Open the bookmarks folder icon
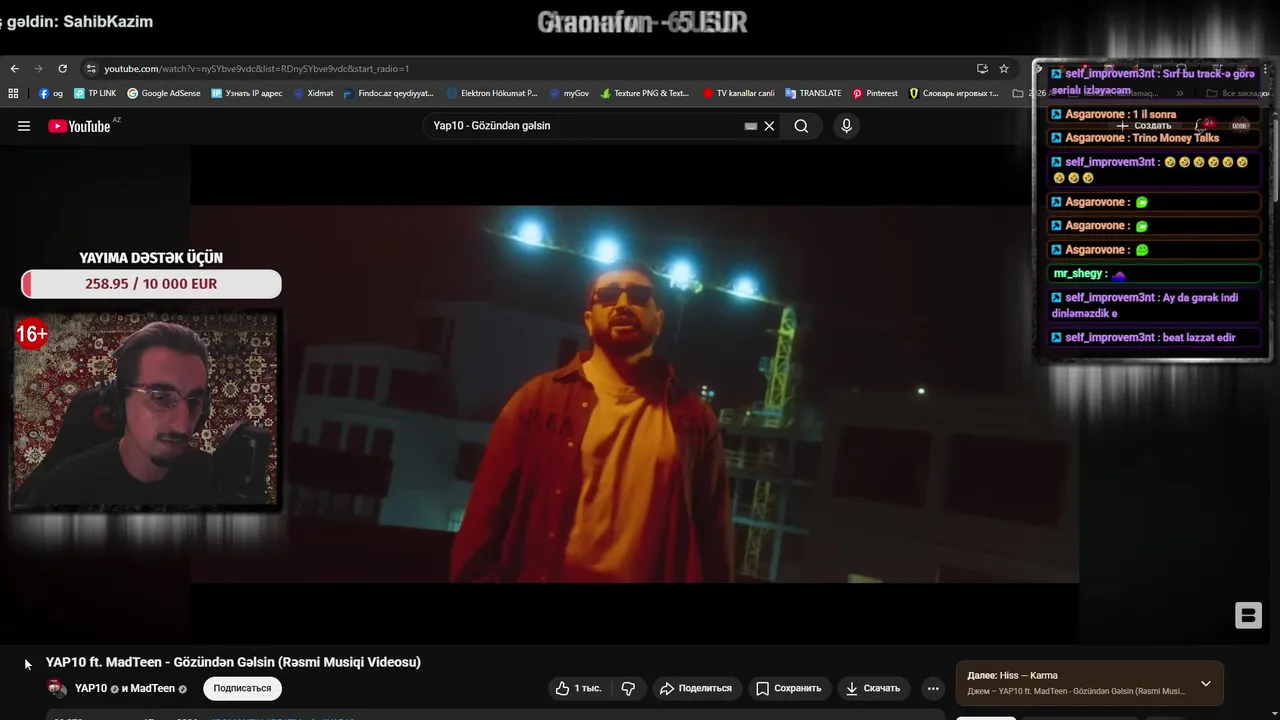The height and width of the screenshot is (720, 1280). (x=1018, y=93)
